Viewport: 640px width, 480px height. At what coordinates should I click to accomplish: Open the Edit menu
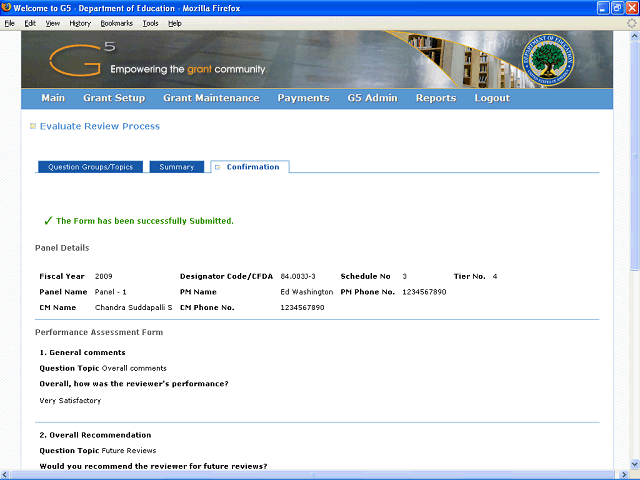tap(30, 23)
